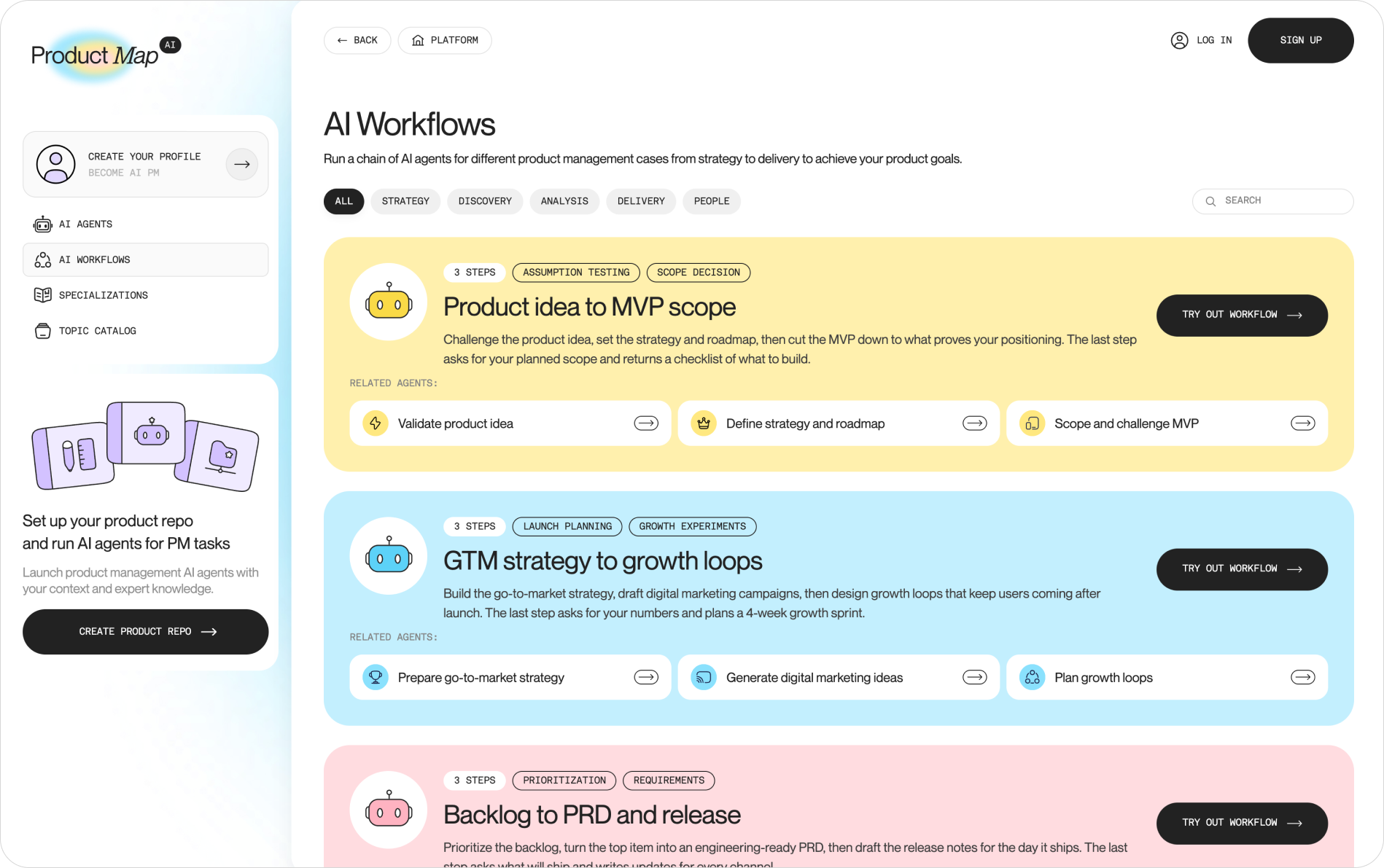Filter workflows by Analysis

click(x=564, y=201)
